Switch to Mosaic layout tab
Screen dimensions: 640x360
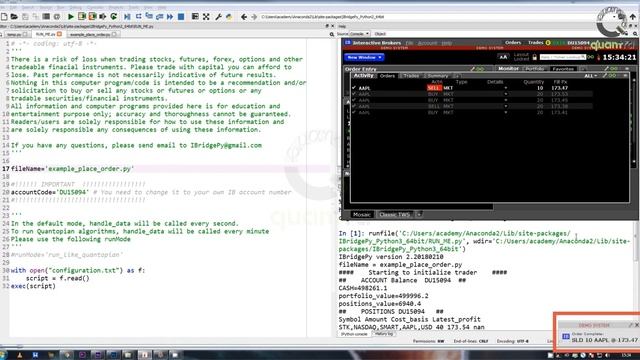[362, 214]
